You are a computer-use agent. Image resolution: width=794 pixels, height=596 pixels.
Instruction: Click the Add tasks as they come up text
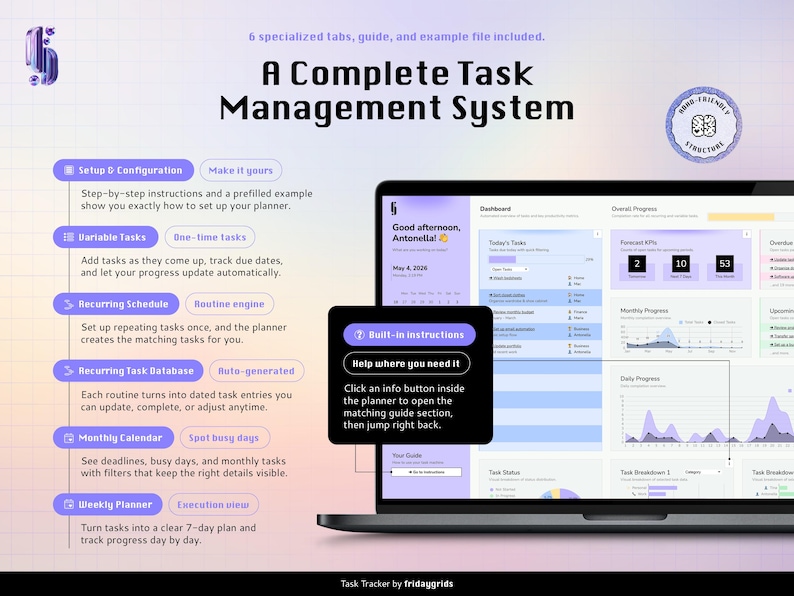(182, 266)
